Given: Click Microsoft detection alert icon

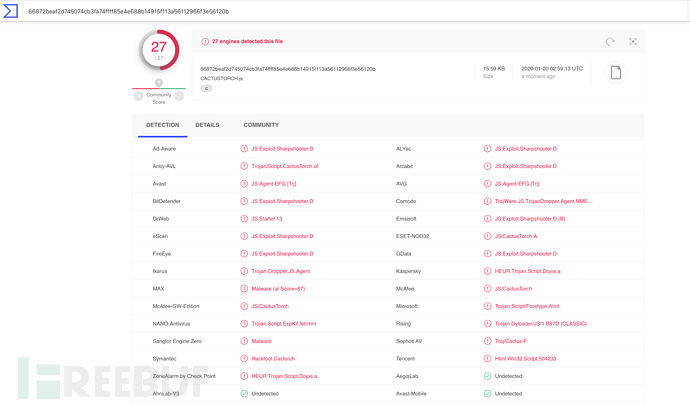Looking at the screenshot, I should pos(487,306).
